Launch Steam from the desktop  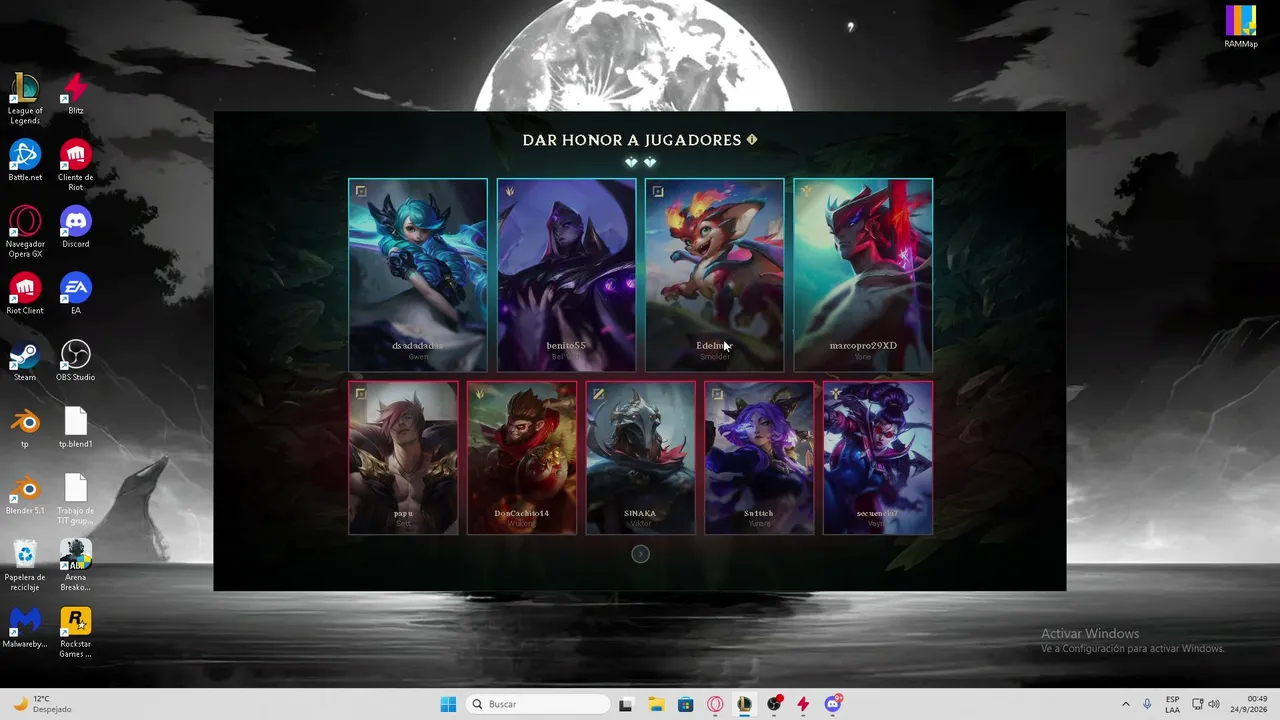click(x=25, y=361)
